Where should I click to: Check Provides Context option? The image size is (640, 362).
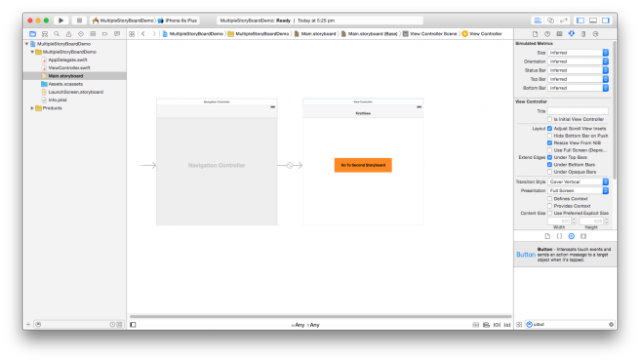click(550, 206)
